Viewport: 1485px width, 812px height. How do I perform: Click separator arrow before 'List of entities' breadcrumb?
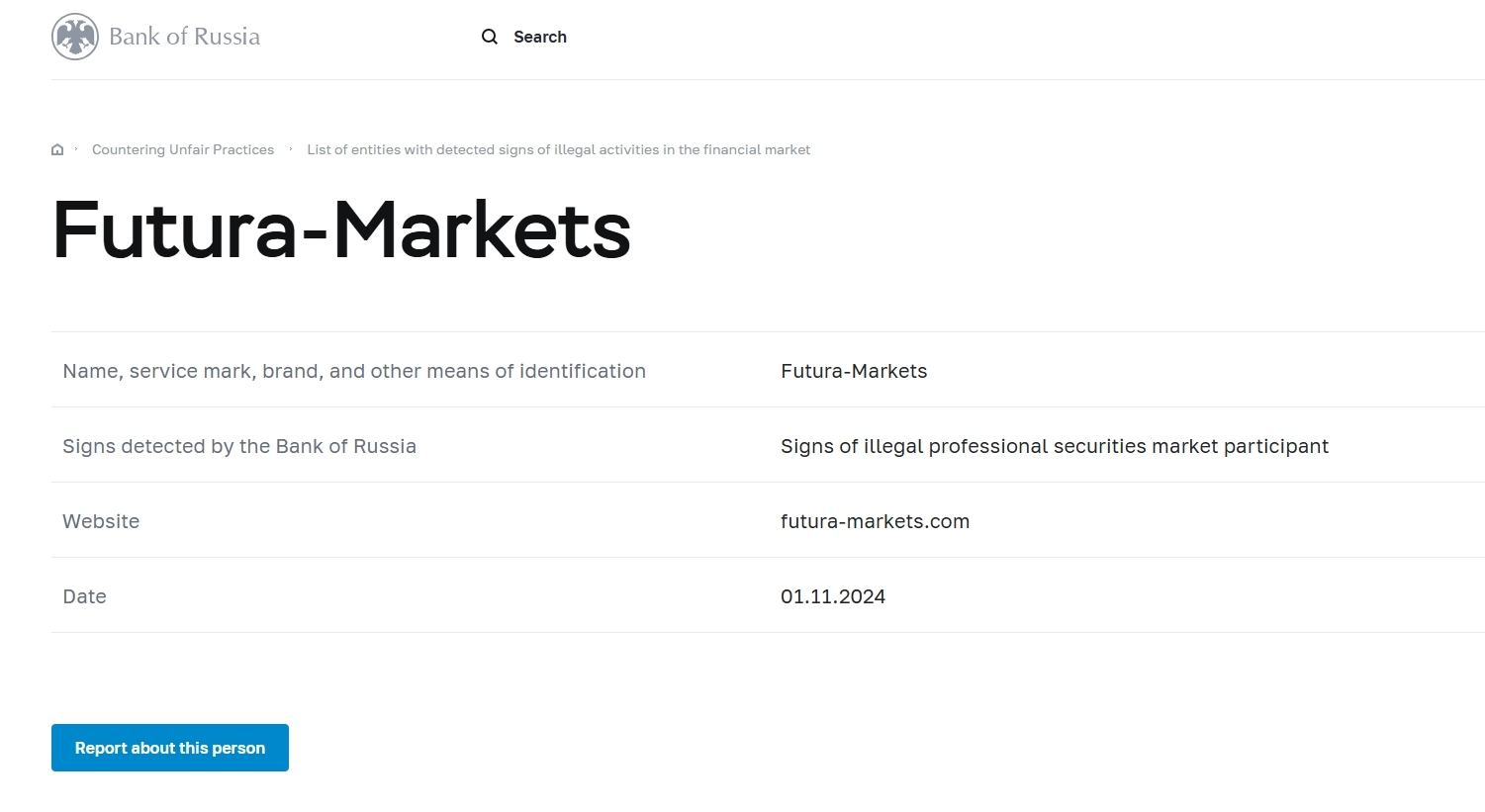click(x=291, y=149)
